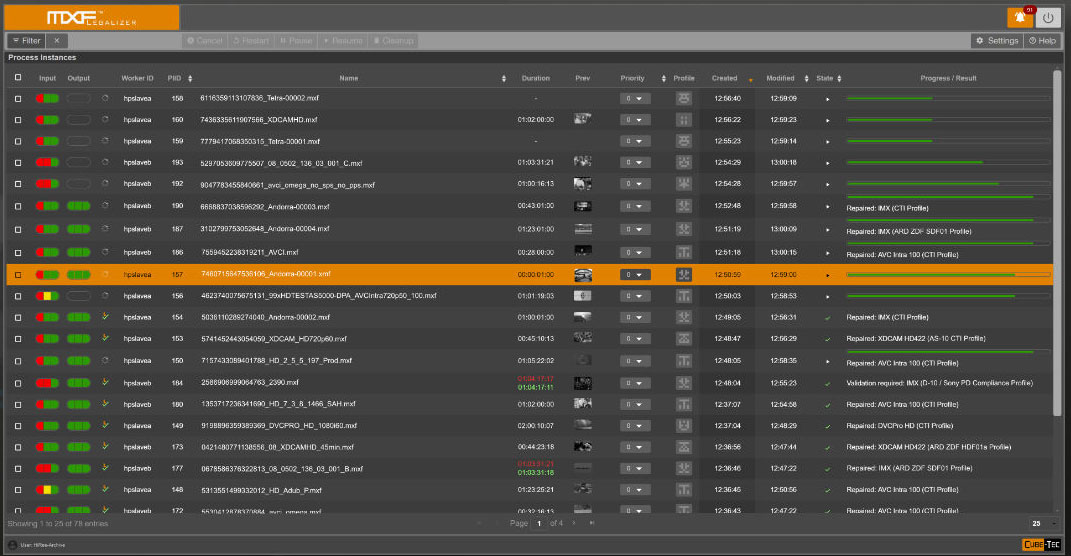Sort table by Name column header
Screen dimensions: 1071x556
coord(349,78)
